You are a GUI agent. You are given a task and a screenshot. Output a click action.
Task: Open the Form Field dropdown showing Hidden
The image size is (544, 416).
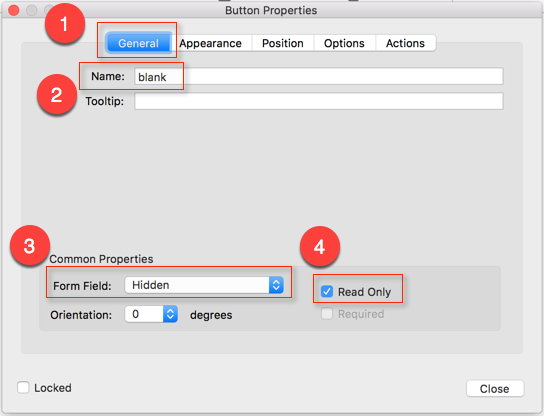tap(204, 285)
